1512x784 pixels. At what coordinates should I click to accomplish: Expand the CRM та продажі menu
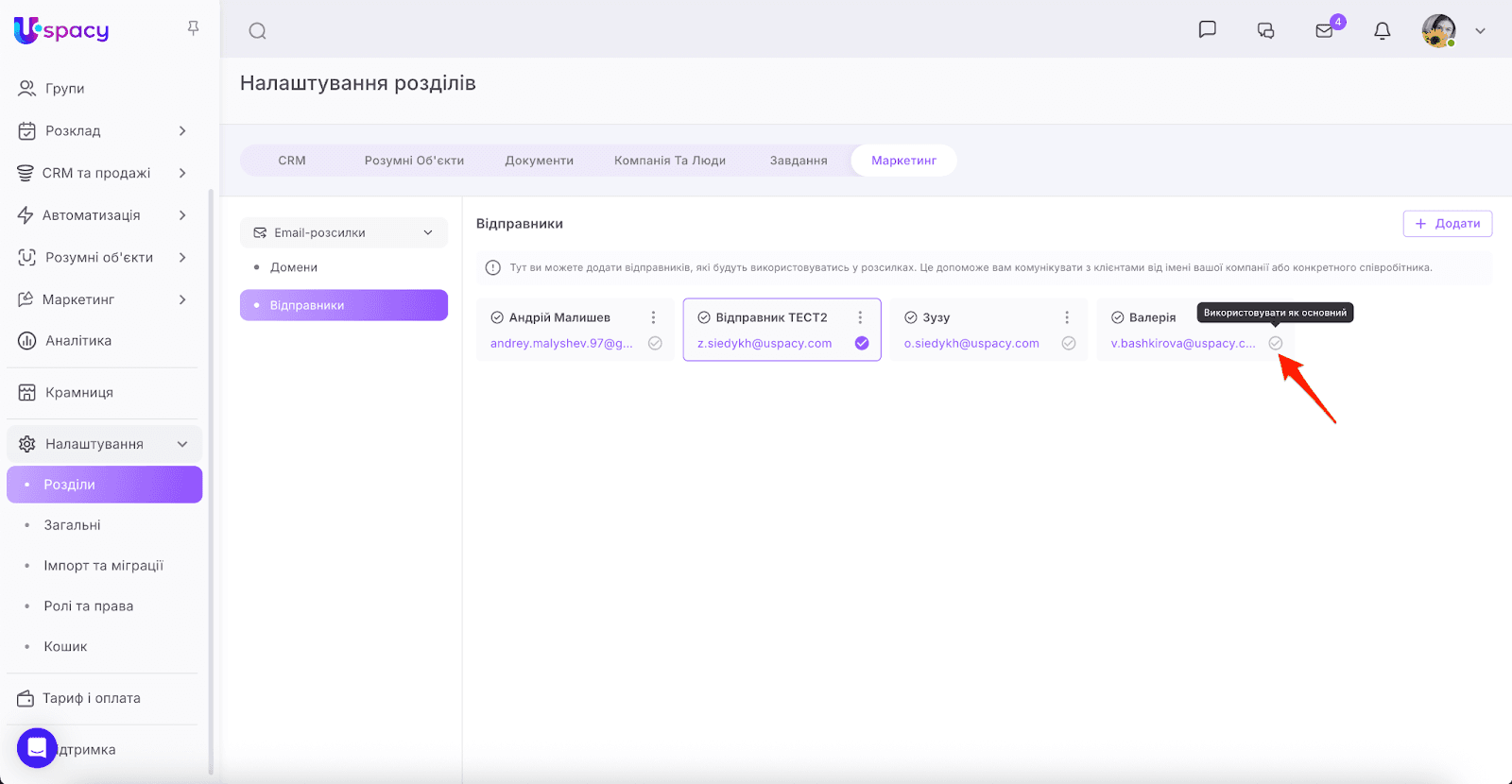pos(182,173)
